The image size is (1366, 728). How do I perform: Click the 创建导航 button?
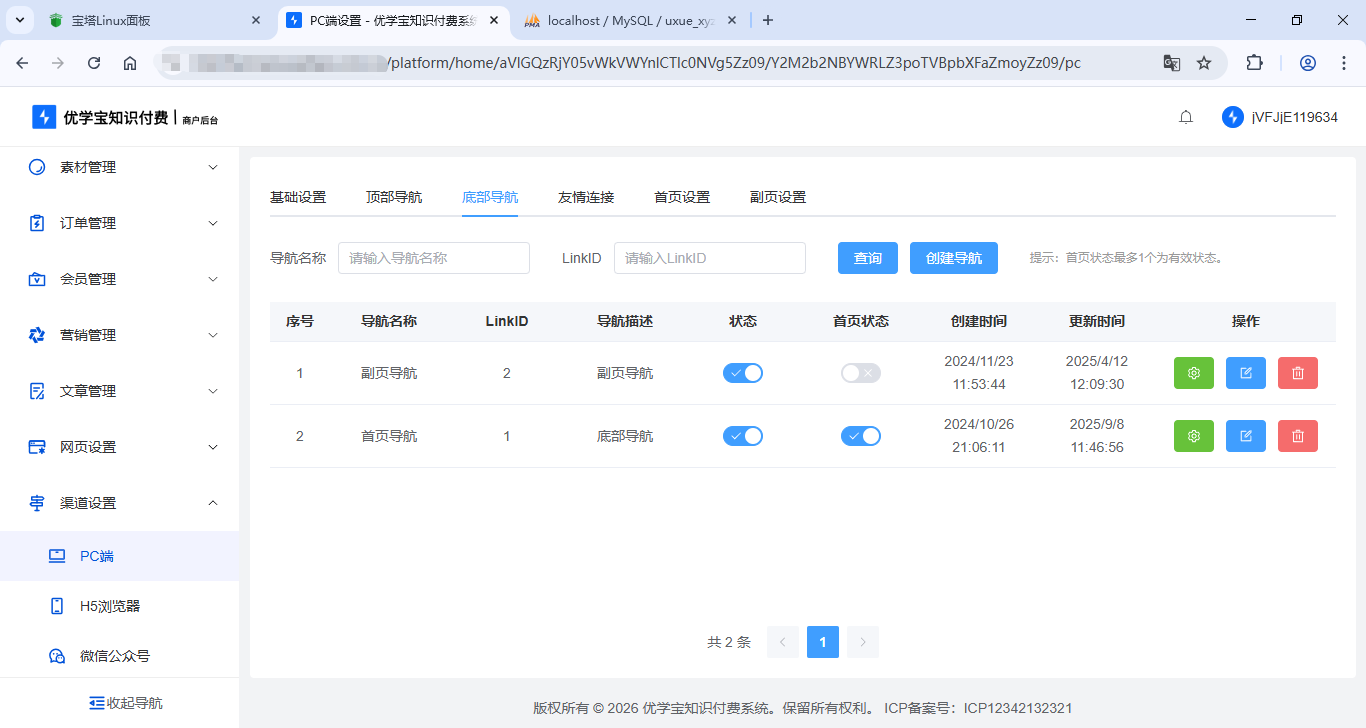click(x=953, y=258)
